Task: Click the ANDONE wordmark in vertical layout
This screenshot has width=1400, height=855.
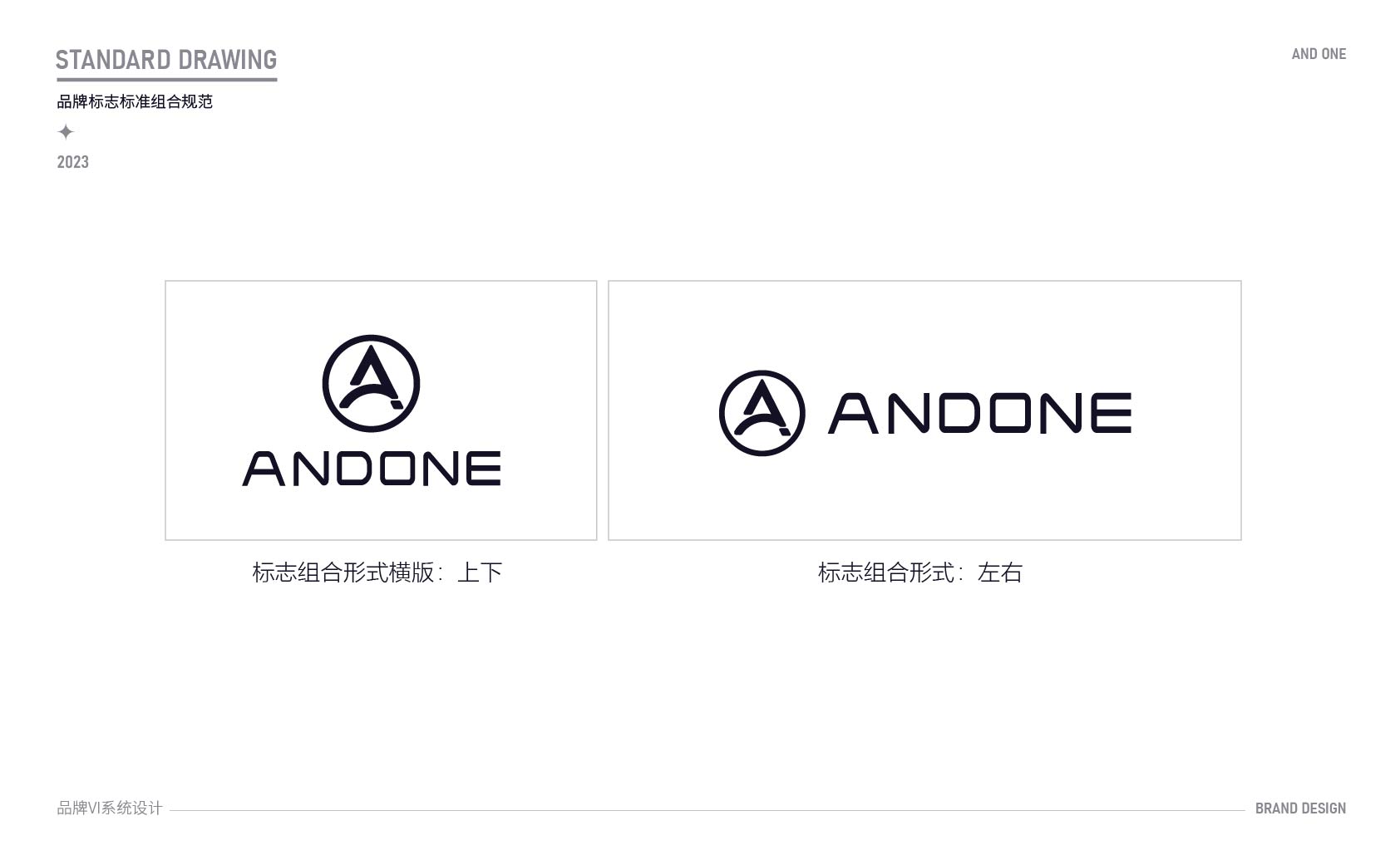Action: pos(372,469)
